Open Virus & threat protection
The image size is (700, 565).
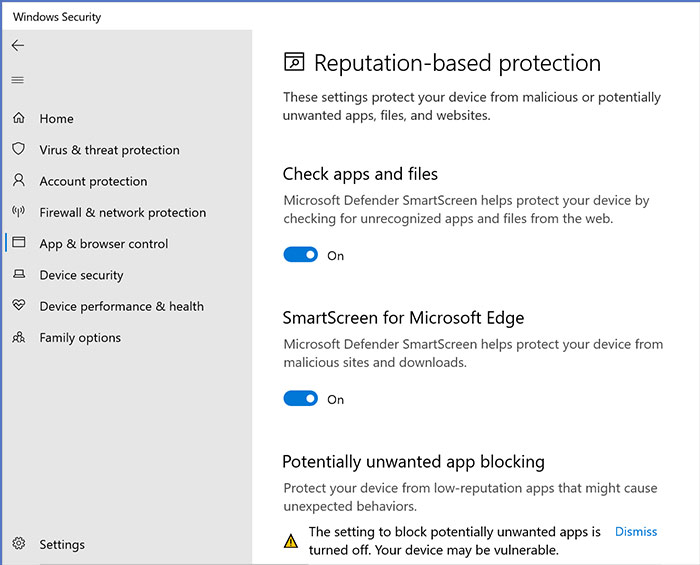(109, 150)
